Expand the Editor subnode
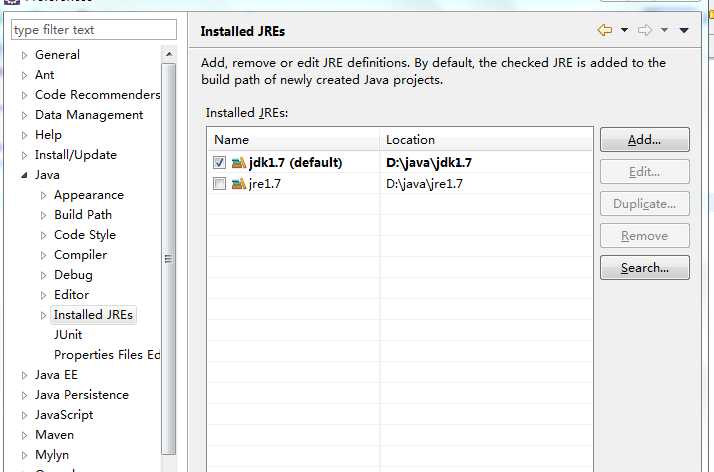This screenshot has width=714, height=472. (x=43, y=295)
